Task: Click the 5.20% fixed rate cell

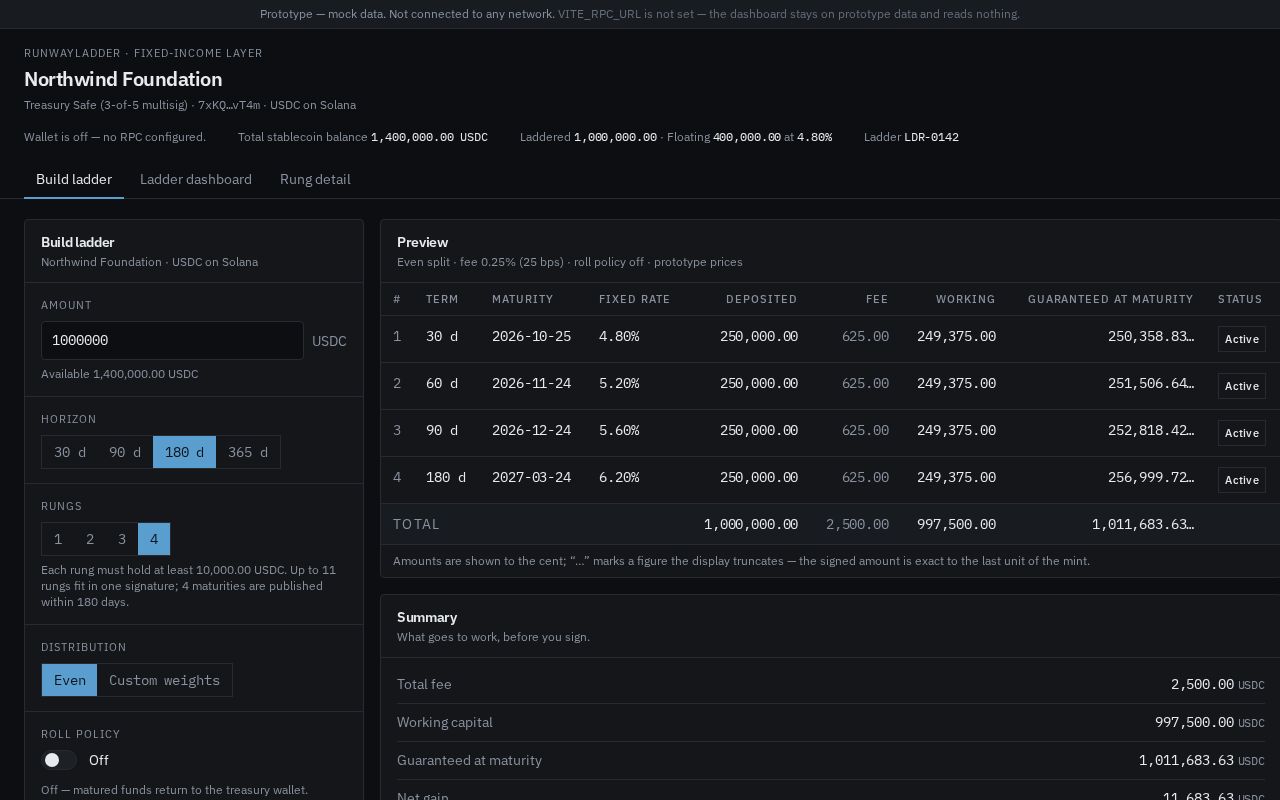Action: pyautogui.click(x=619, y=383)
